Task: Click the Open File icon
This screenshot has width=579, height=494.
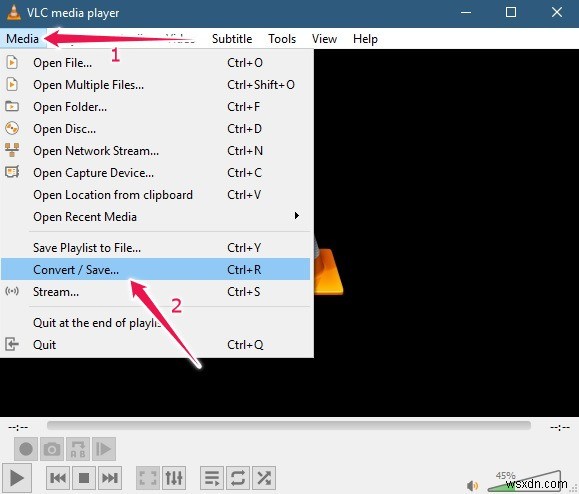Action: coord(12,62)
